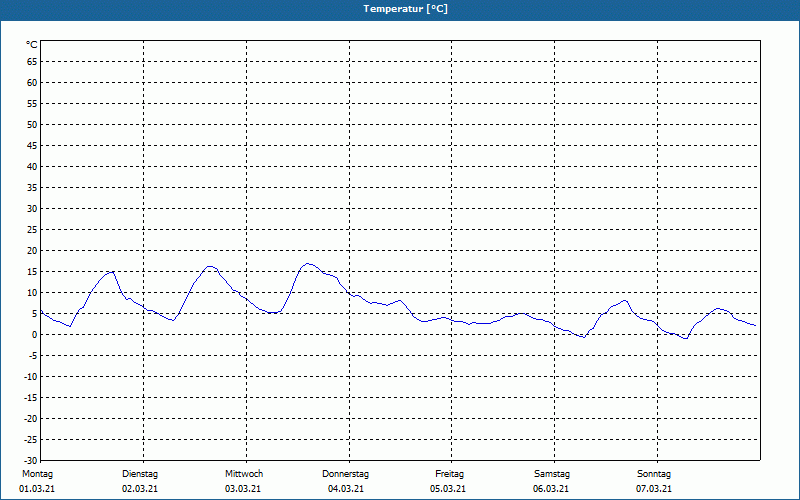800x500 pixels.
Task: Click the 05.03.21 date label
Action: point(448,489)
